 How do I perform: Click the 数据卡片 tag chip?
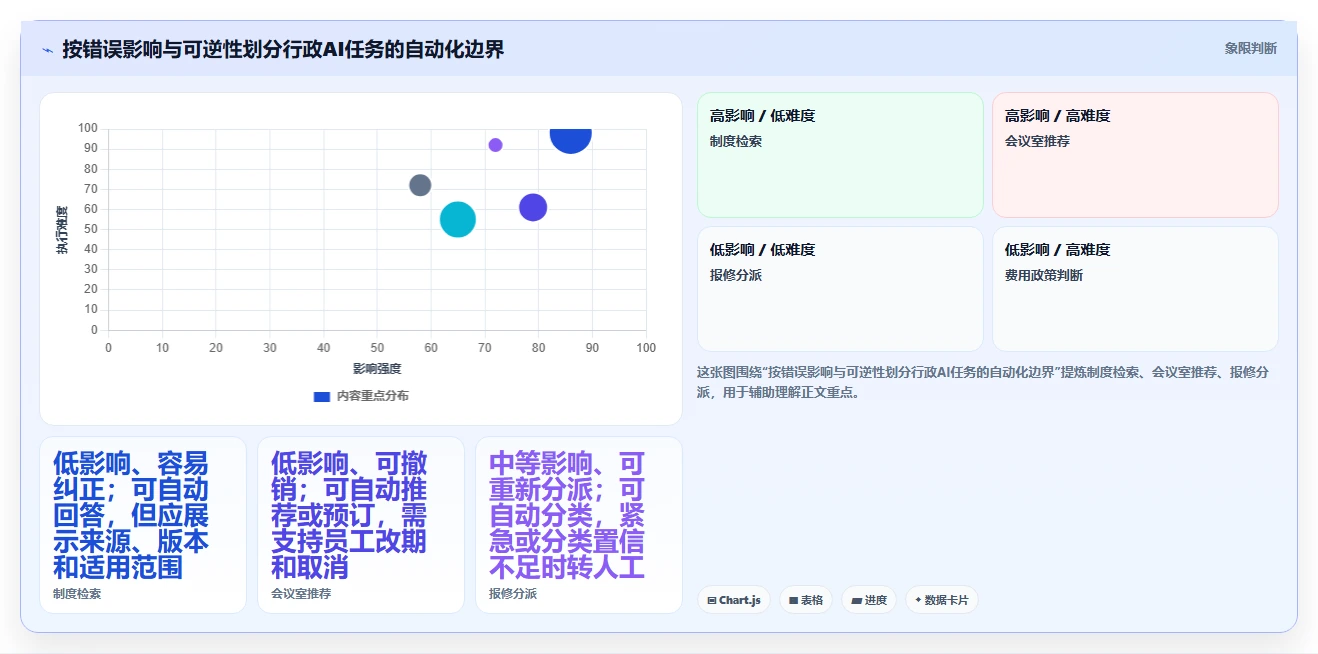[941, 600]
